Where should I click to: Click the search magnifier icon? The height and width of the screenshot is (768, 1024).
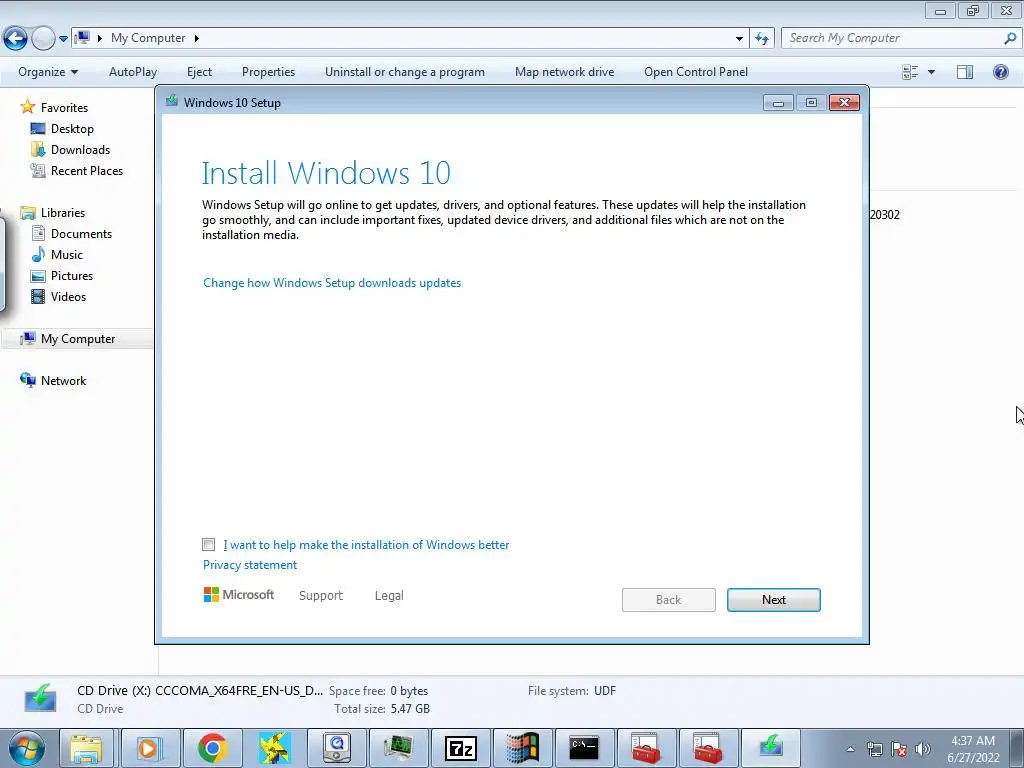[1010, 38]
